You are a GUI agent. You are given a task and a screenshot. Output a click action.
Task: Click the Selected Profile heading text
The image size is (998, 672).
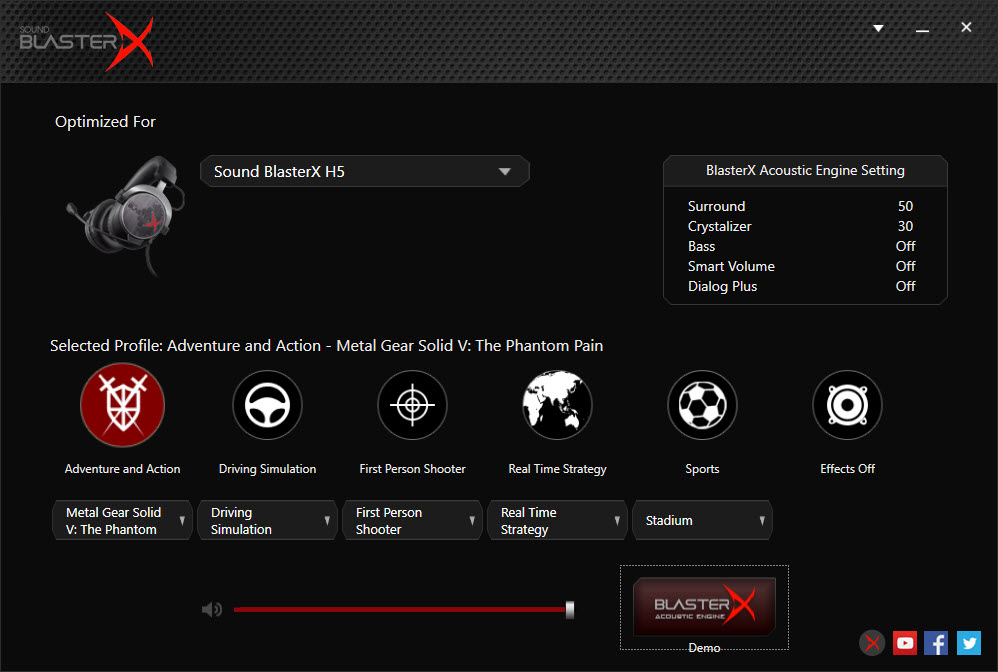coord(327,346)
